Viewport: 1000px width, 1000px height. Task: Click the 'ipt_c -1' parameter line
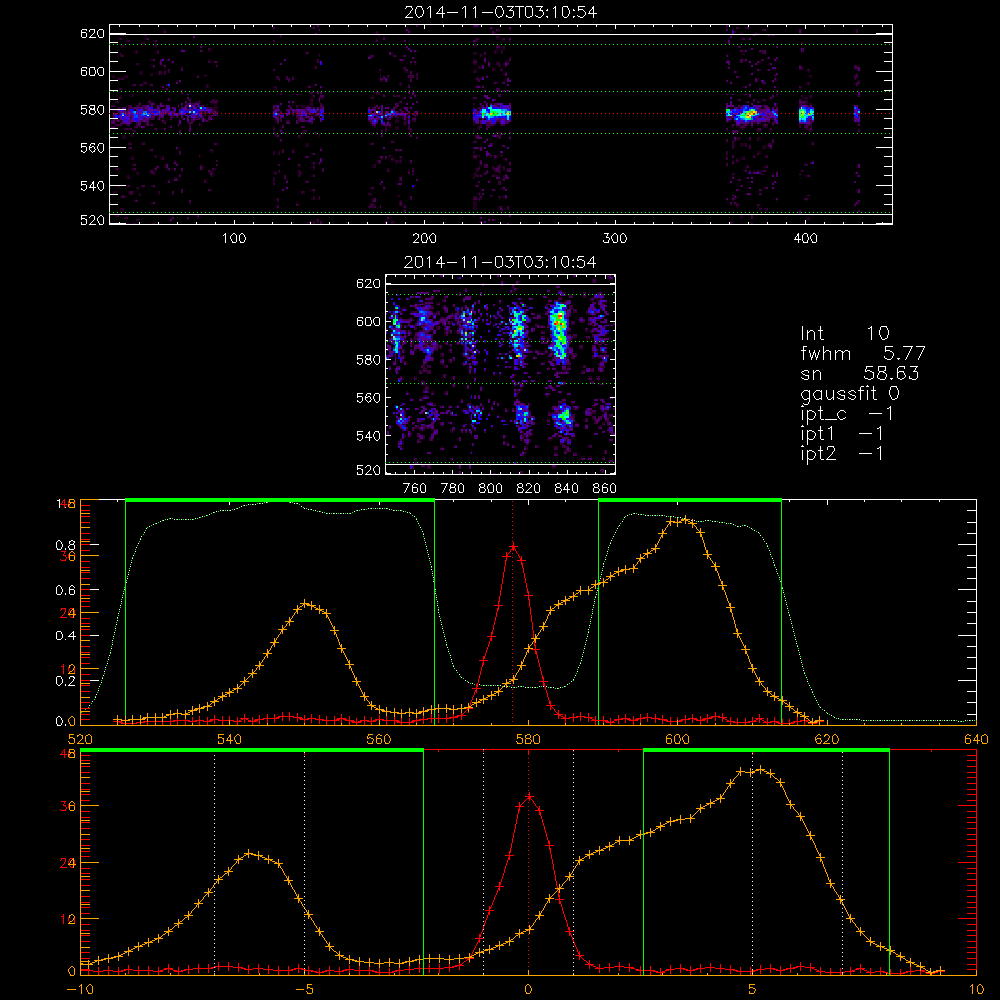847,414
